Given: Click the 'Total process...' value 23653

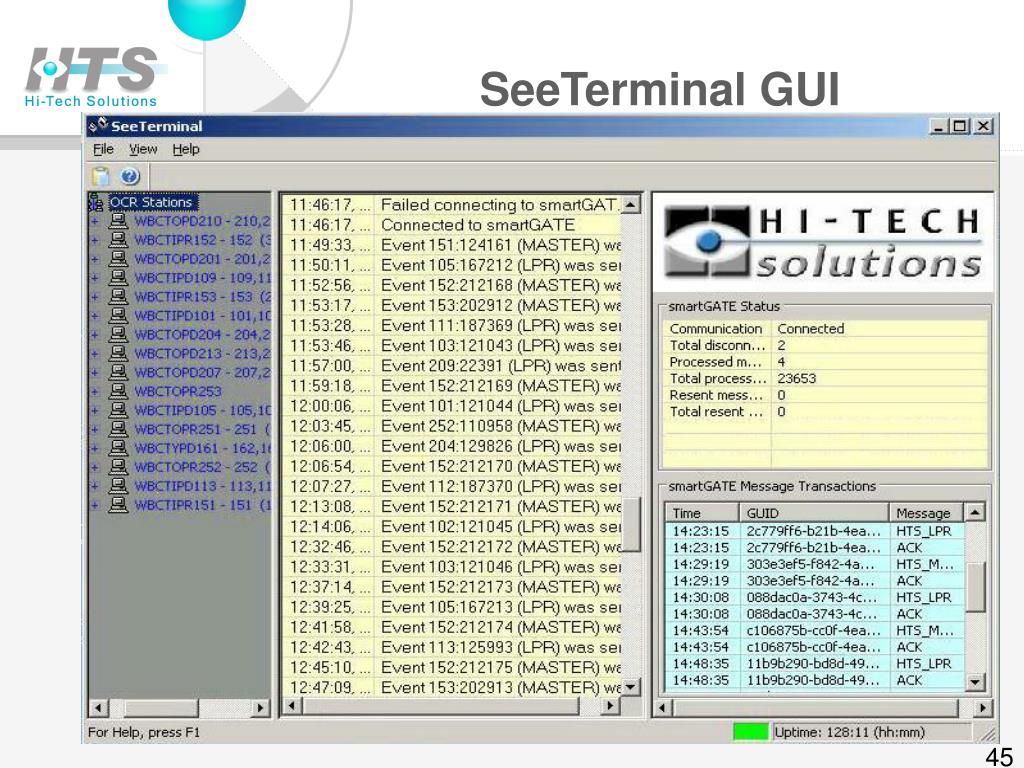Looking at the screenshot, I should coord(796,378).
